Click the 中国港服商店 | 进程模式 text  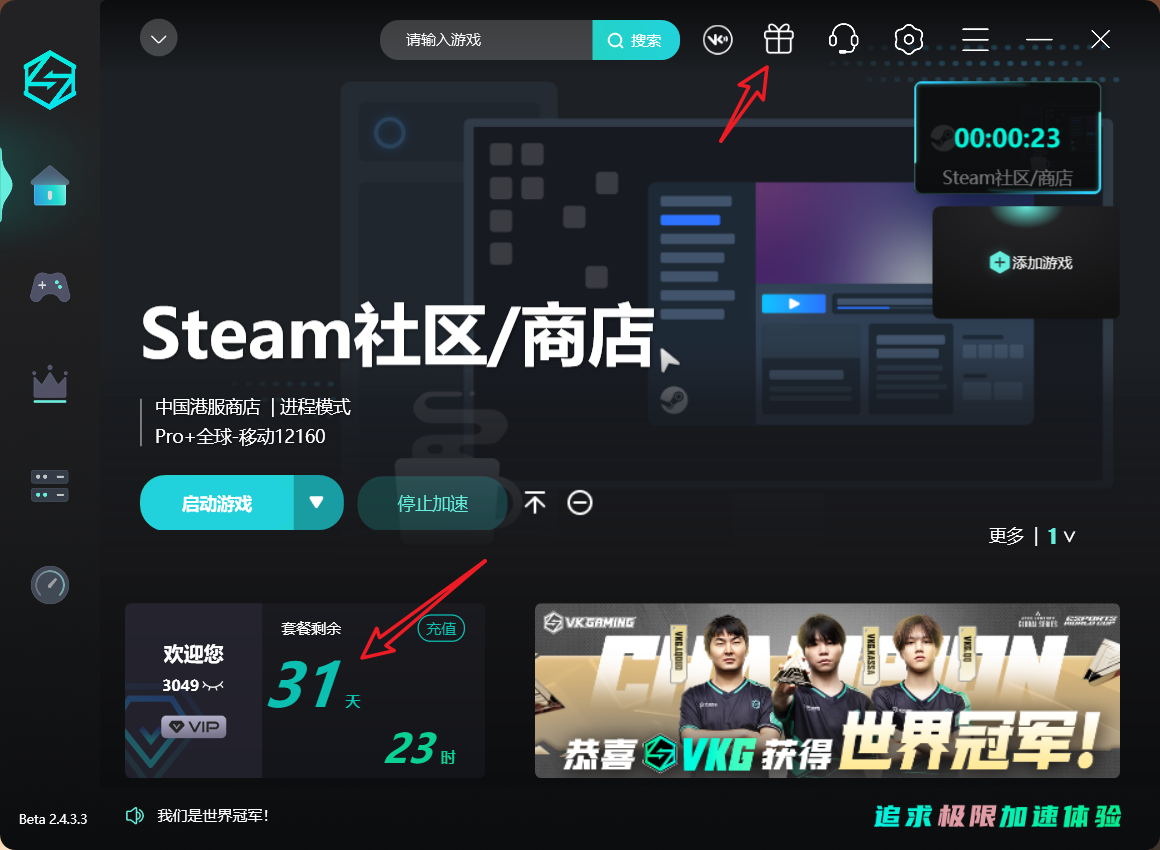click(253, 407)
